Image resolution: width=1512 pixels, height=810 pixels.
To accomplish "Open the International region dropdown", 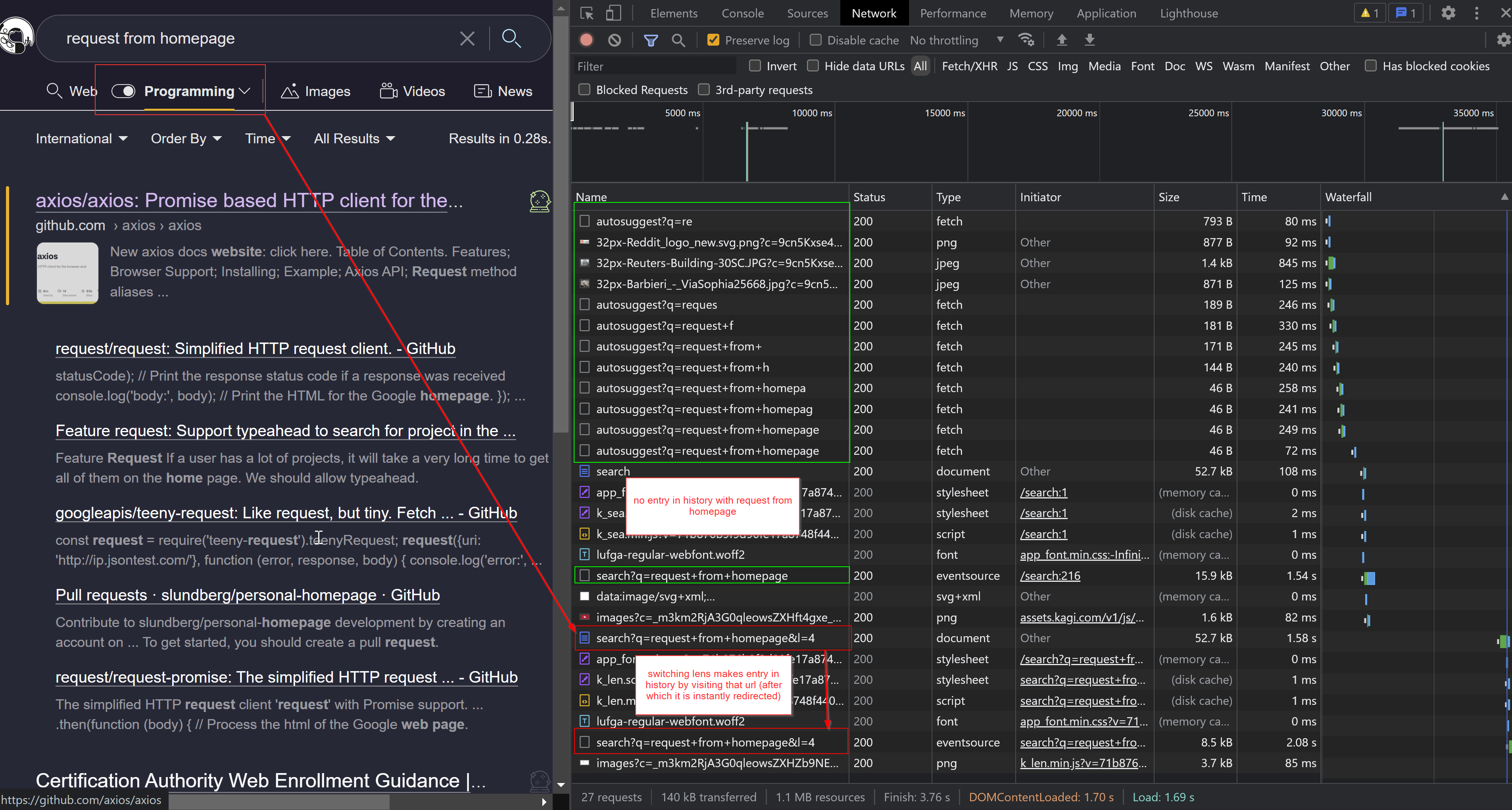I will 81,139.
